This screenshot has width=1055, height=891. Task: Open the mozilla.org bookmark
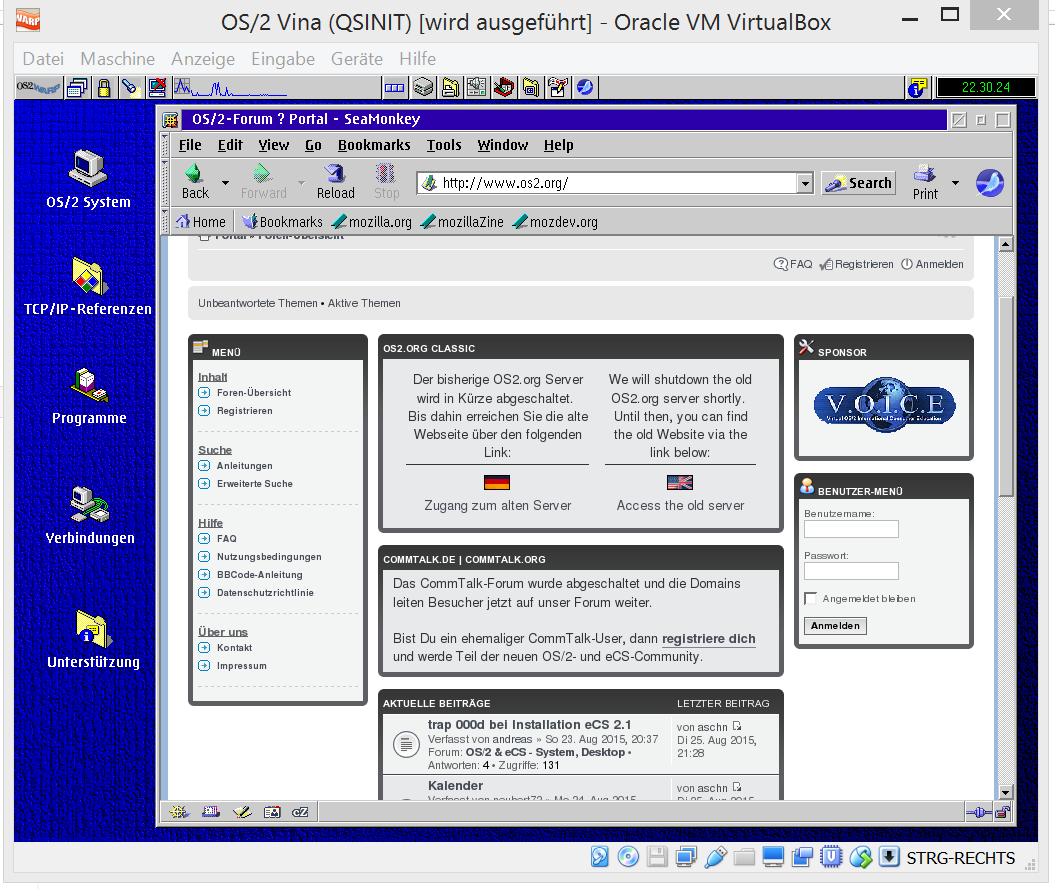(372, 222)
